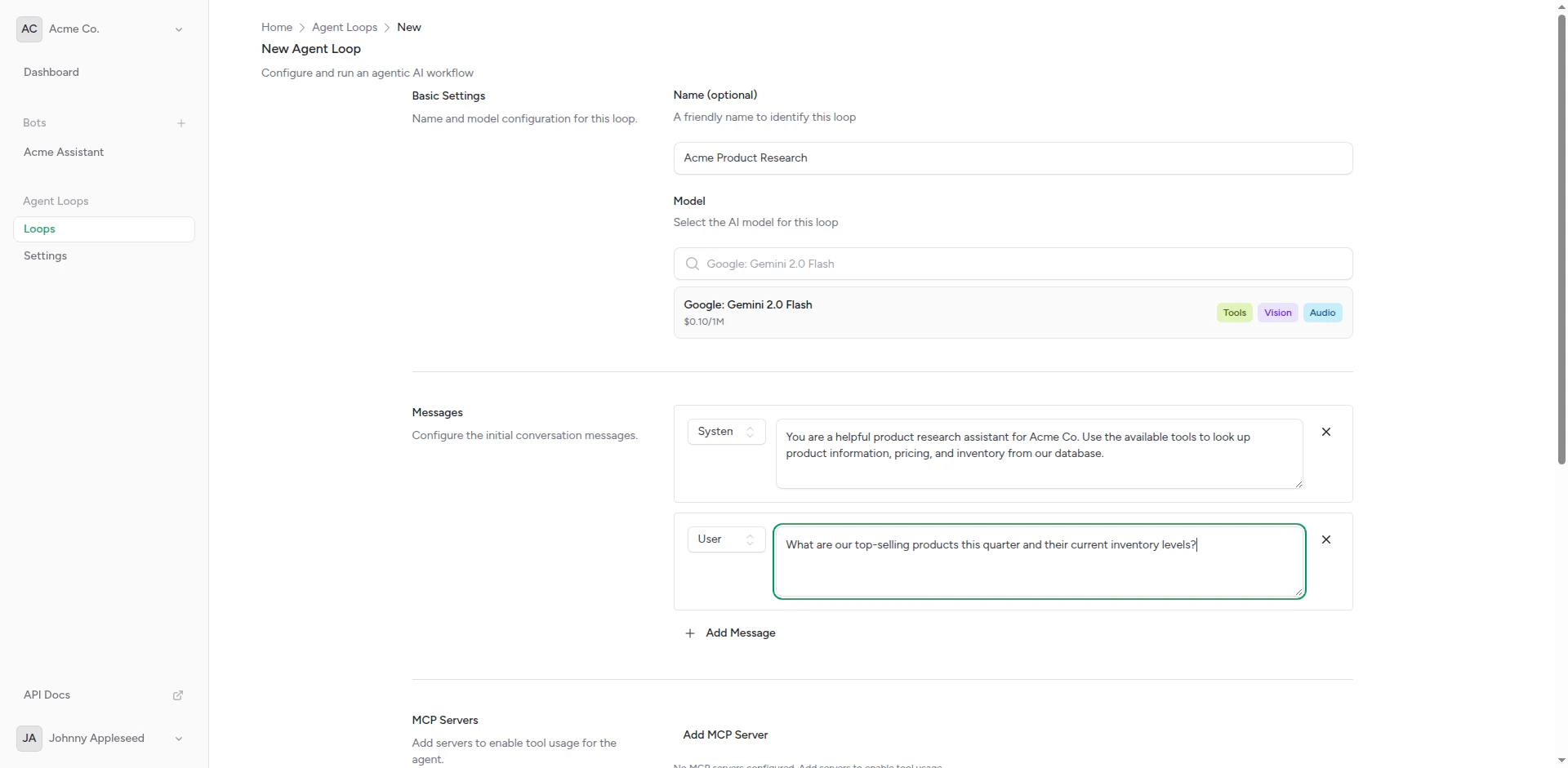Go to Agent Loops in the breadcrumb
The image size is (1568, 768).
[x=345, y=27]
